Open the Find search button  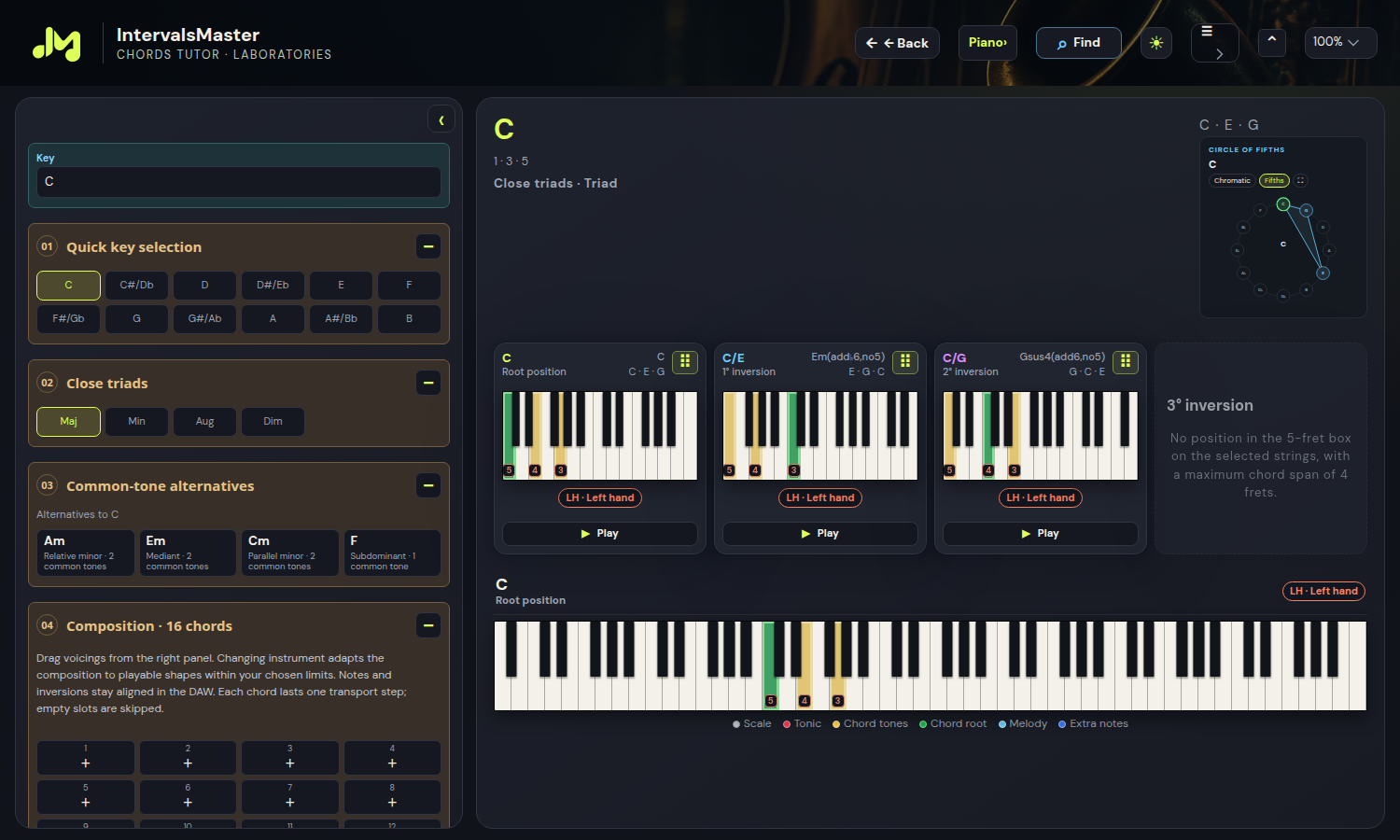click(1078, 43)
